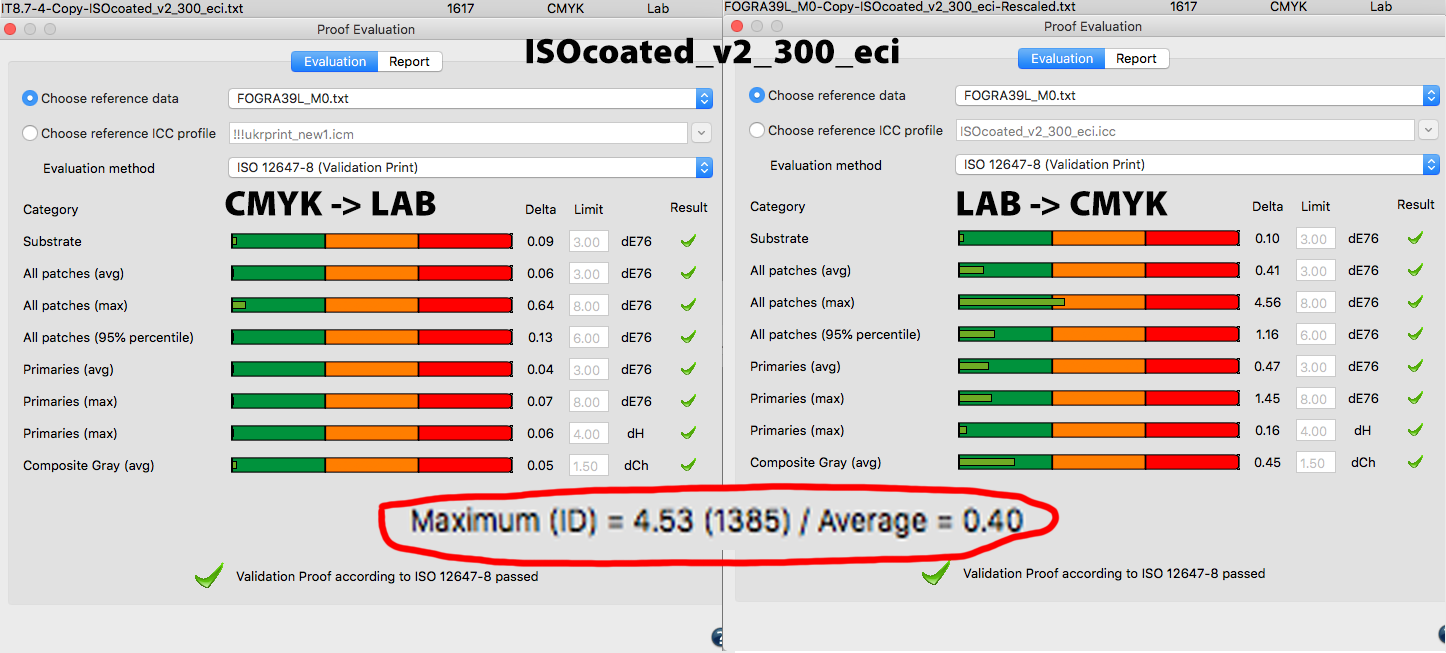Click Composite Gray result bar in Rescaled window

(1099, 462)
